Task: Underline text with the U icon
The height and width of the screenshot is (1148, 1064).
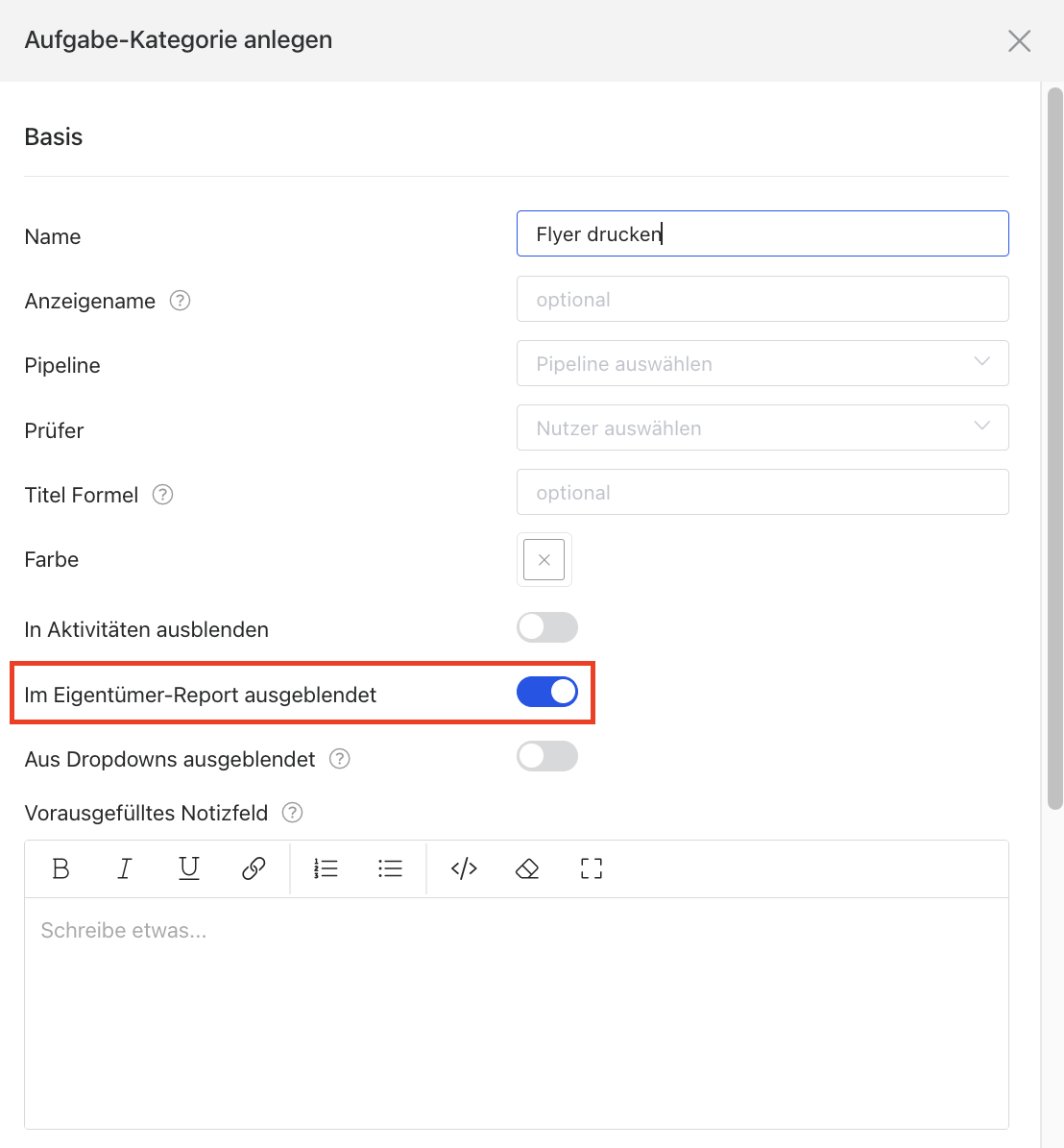Action: [x=189, y=868]
